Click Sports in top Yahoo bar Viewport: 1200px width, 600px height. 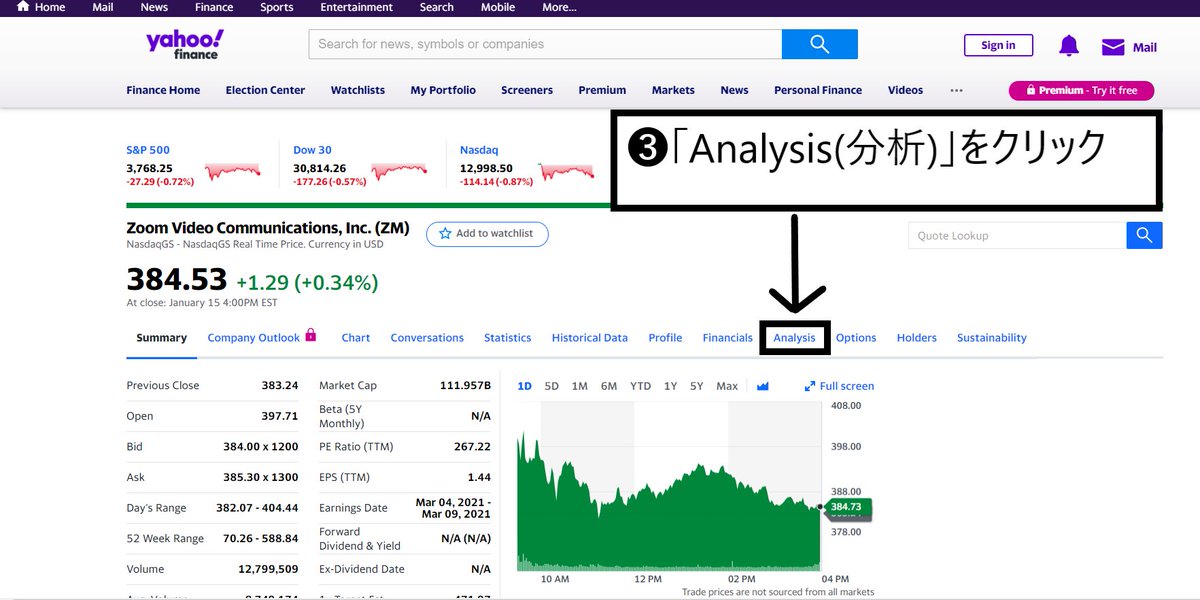(x=277, y=7)
